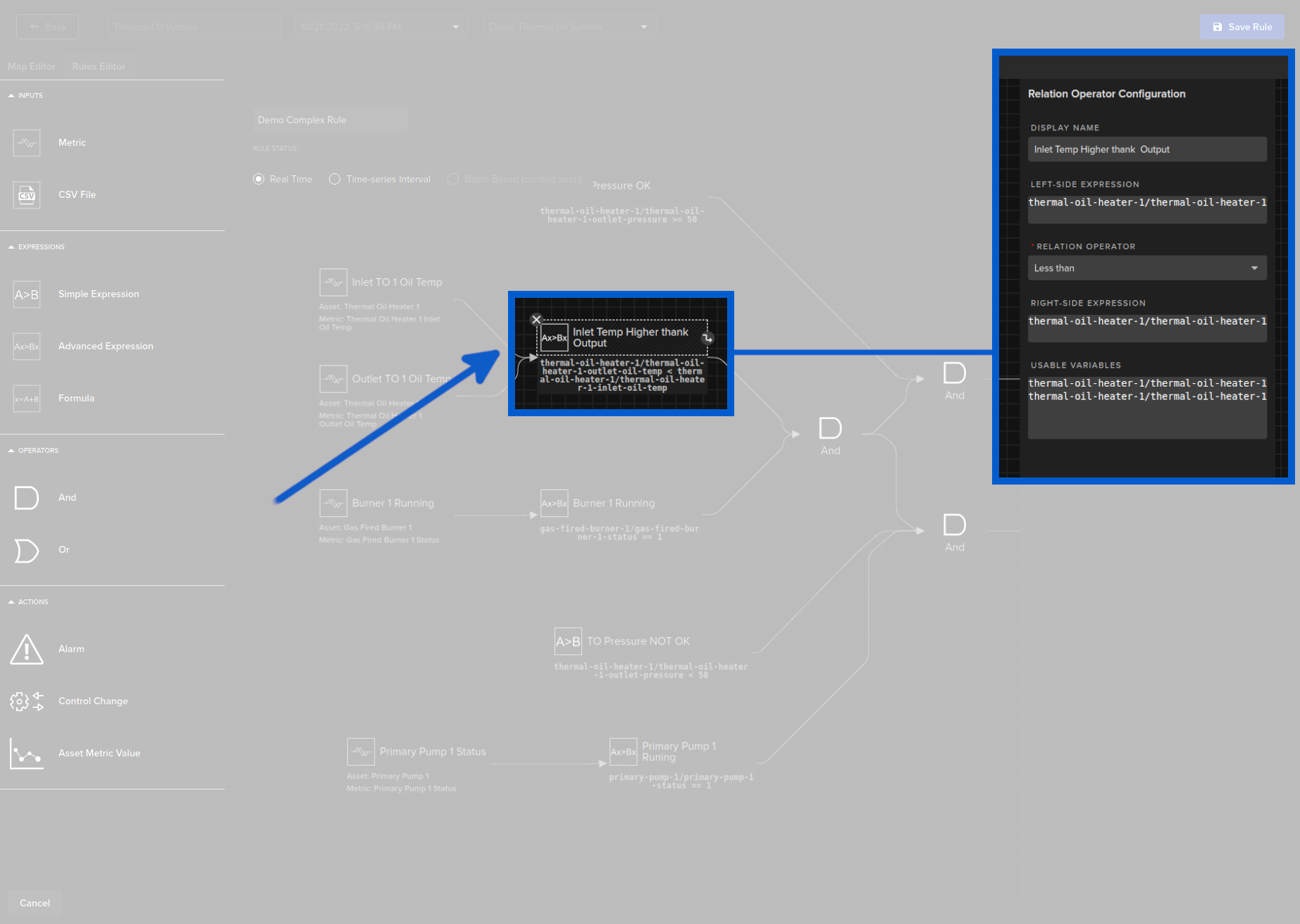Switch to the Map Editor tab
This screenshot has height=924, width=1300.
click(32, 66)
